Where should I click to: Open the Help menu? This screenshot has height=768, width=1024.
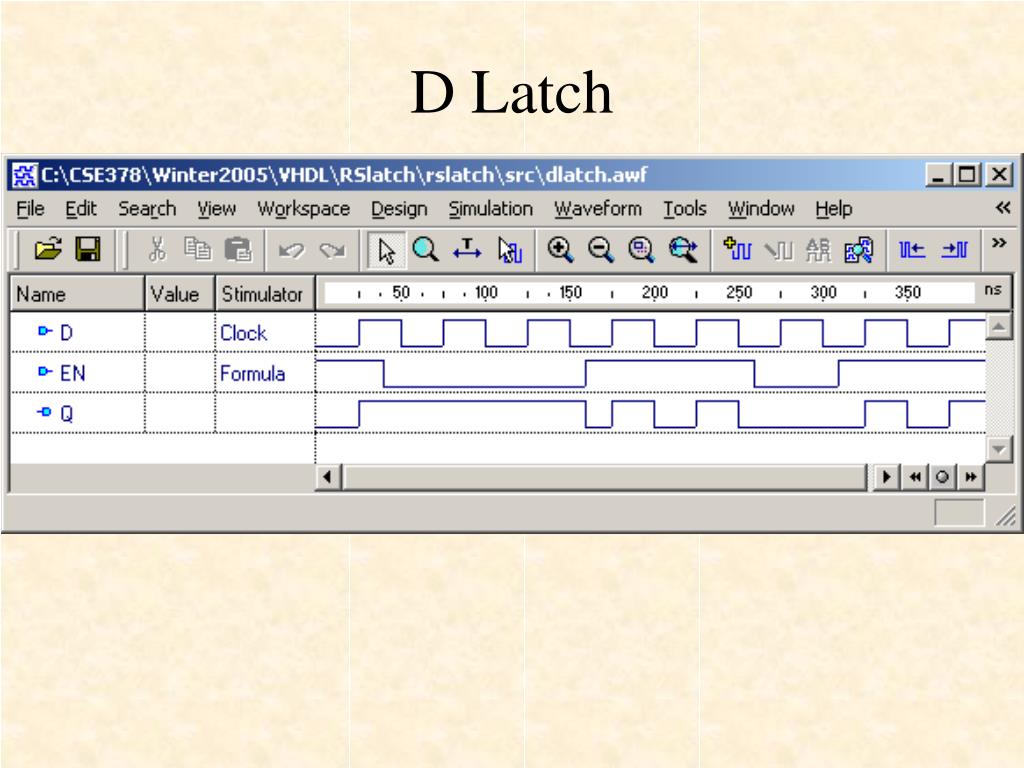[833, 209]
